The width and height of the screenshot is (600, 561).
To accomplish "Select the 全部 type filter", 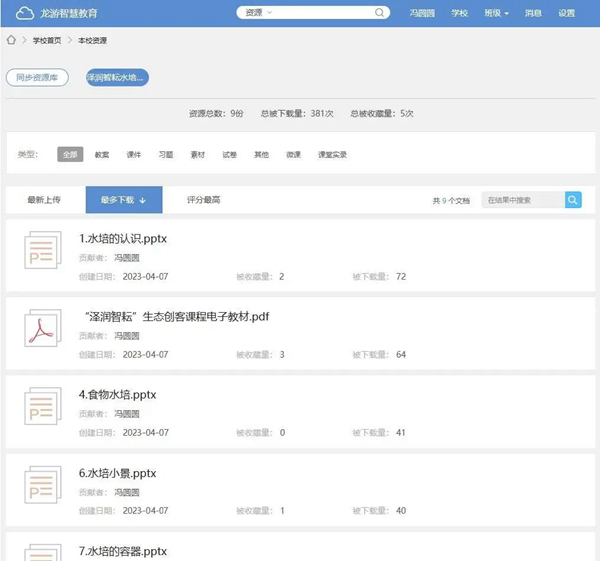I will 70,155.
